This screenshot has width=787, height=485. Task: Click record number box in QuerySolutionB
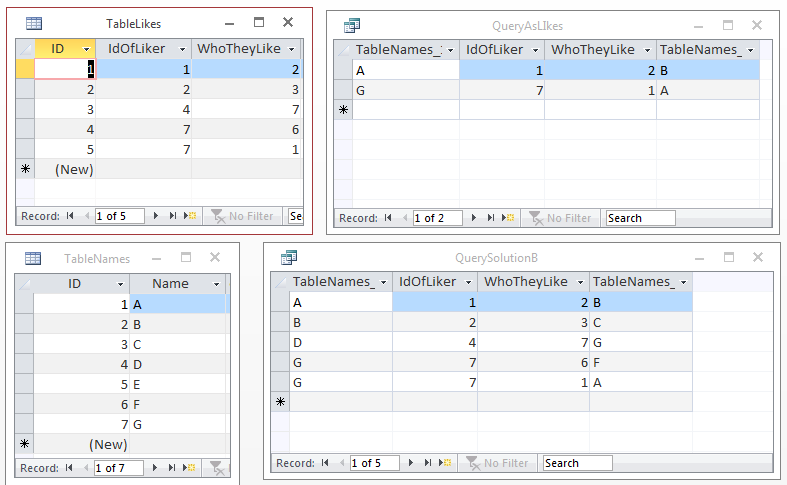tap(374, 463)
